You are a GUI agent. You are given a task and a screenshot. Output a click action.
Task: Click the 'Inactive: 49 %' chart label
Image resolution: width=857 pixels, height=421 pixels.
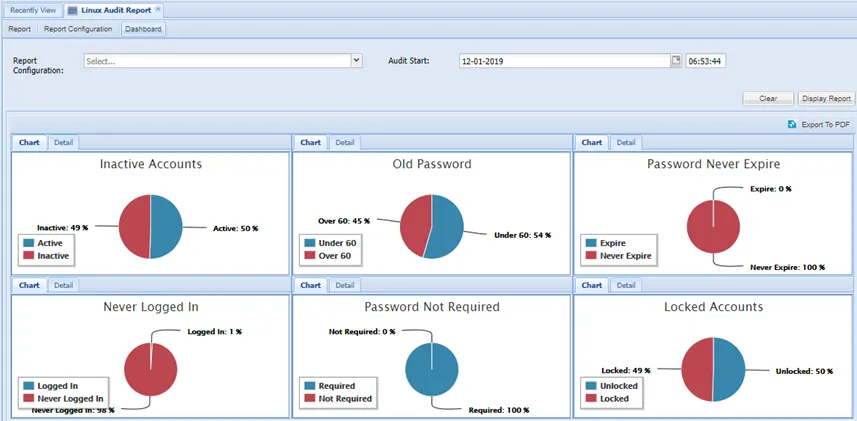click(63, 227)
